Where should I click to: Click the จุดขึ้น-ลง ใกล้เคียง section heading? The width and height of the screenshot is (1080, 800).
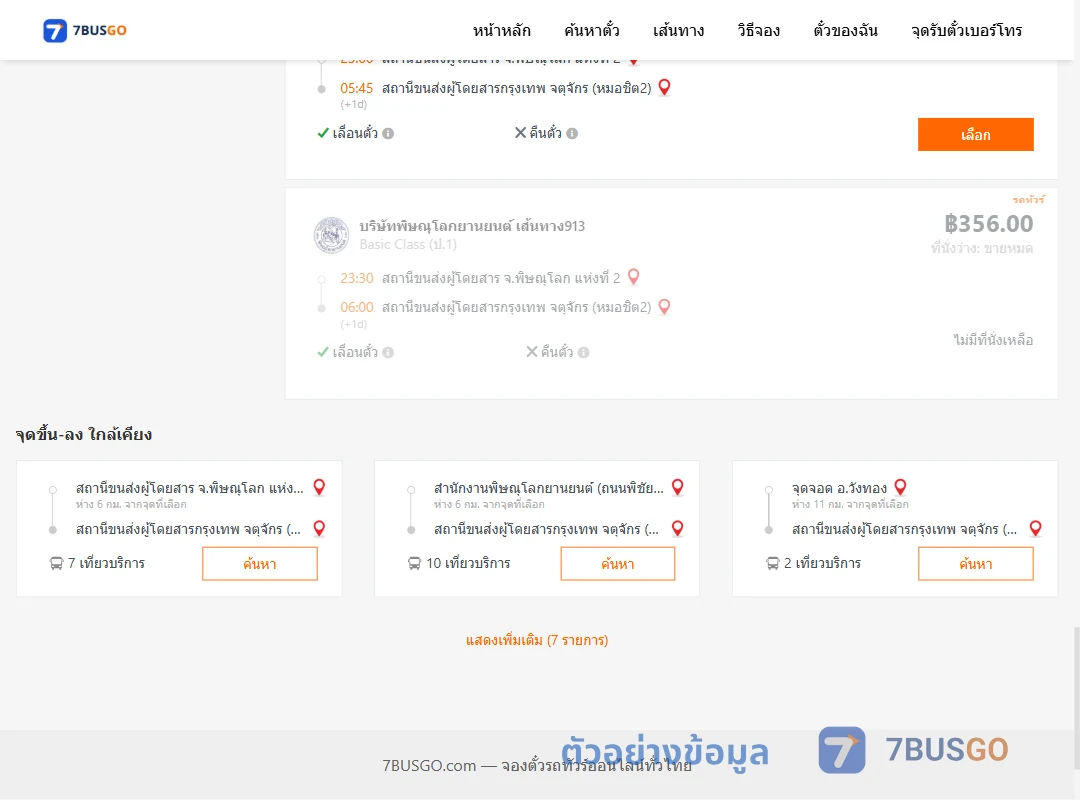pyautogui.click(x=84, y=434)
